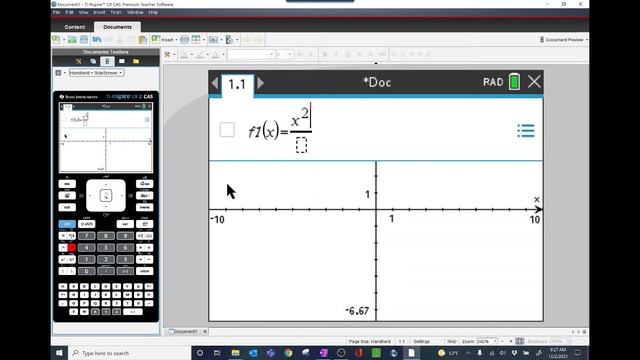Click the Settings status bar button
The width and height of the screenshot is (640, 360).
click(x=422, y=341)
